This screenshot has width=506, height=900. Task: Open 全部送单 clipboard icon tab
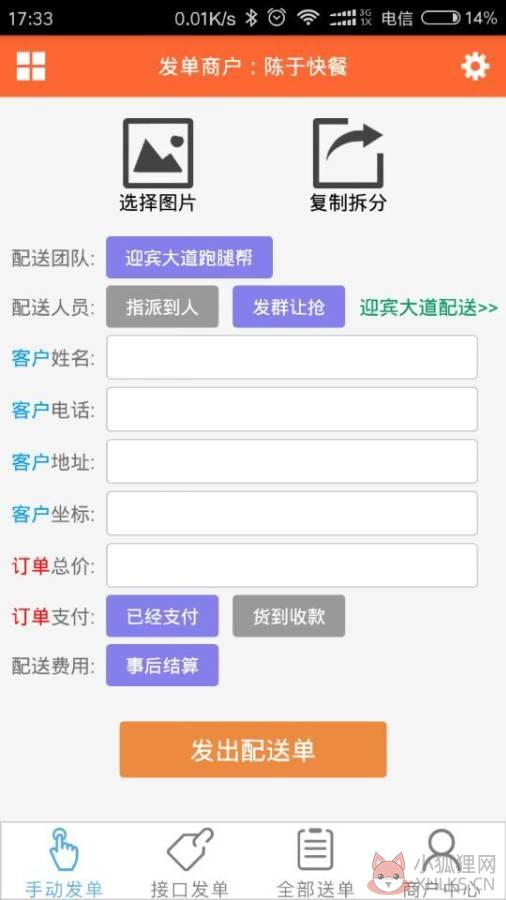[315, 850]
